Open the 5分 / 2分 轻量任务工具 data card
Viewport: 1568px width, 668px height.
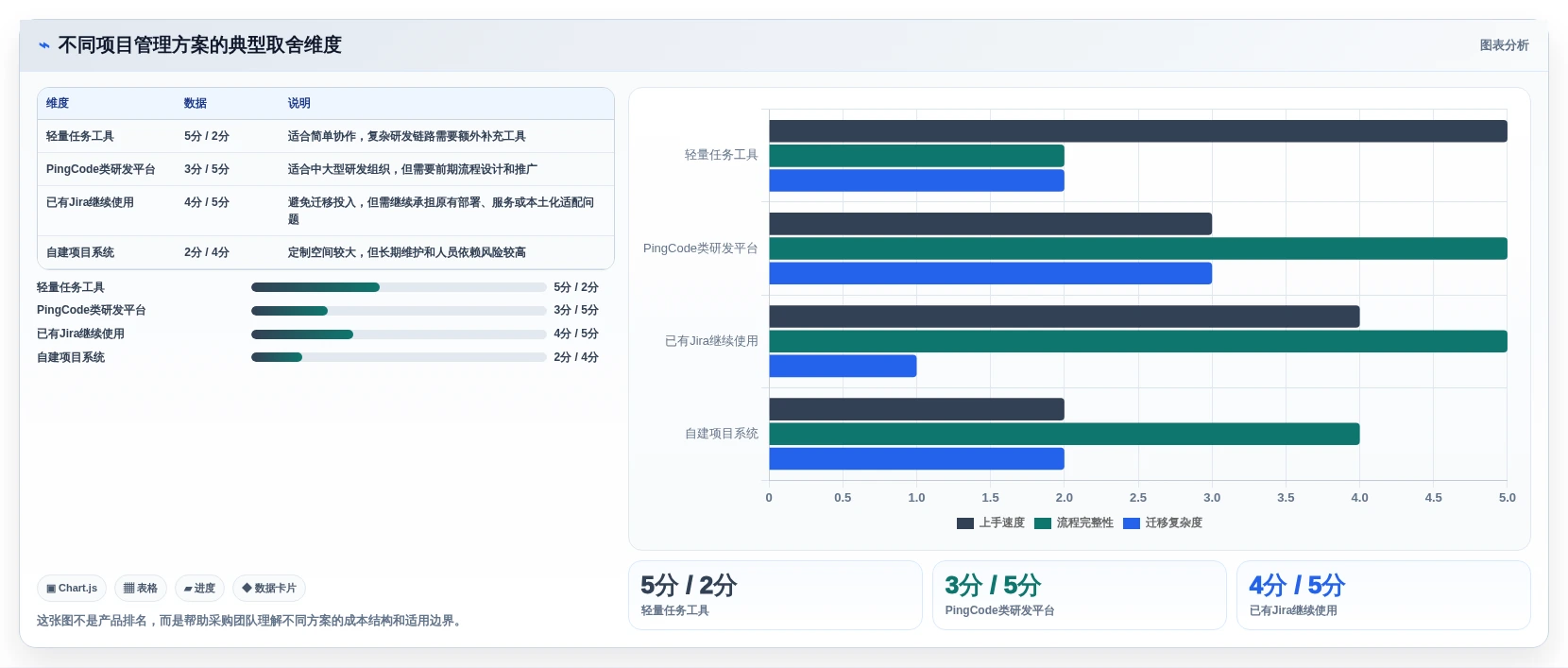[x=775, y=595]
